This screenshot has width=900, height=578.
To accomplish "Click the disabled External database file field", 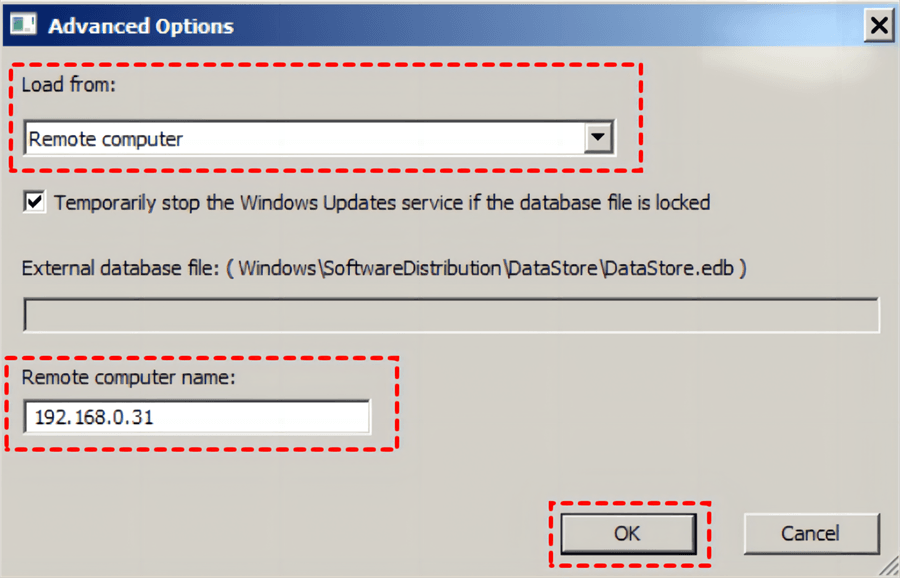I will pos(450,315).
